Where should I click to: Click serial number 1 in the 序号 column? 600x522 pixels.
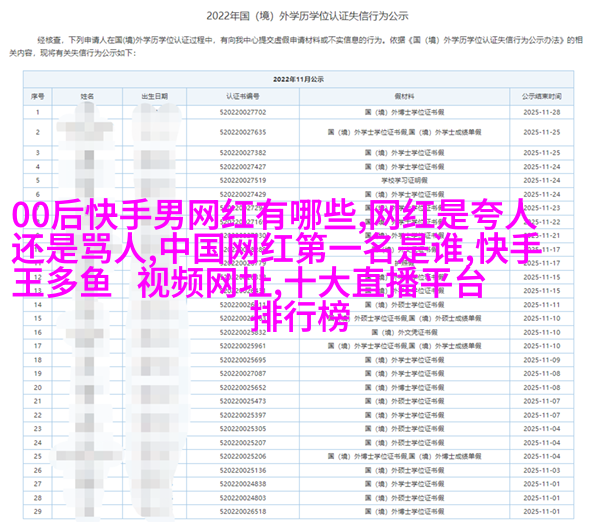(38, 112)
